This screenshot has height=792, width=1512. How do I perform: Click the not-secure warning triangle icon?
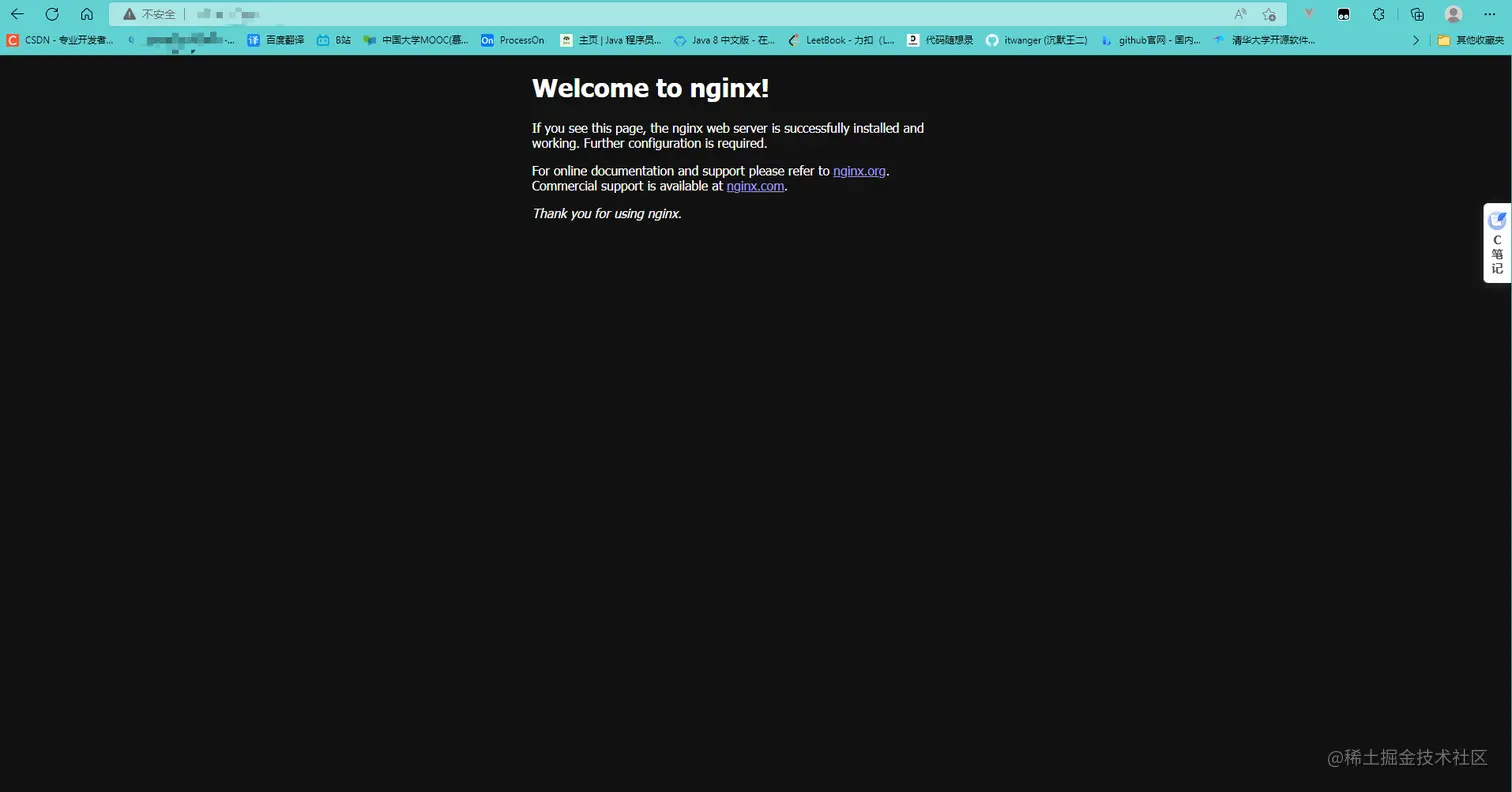click(x=129, y=14)
